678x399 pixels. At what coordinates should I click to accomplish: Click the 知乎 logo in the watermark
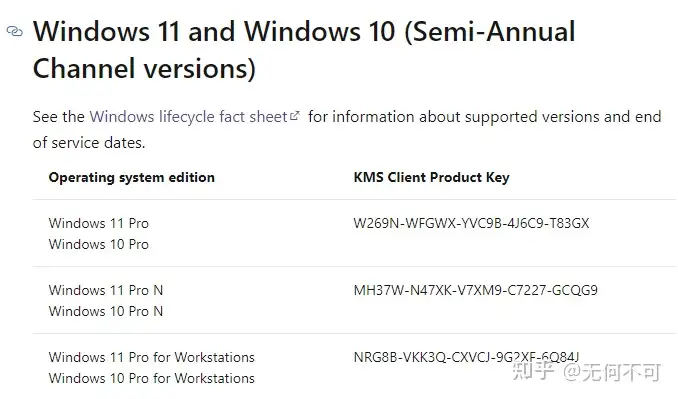[x=533, y=371]
